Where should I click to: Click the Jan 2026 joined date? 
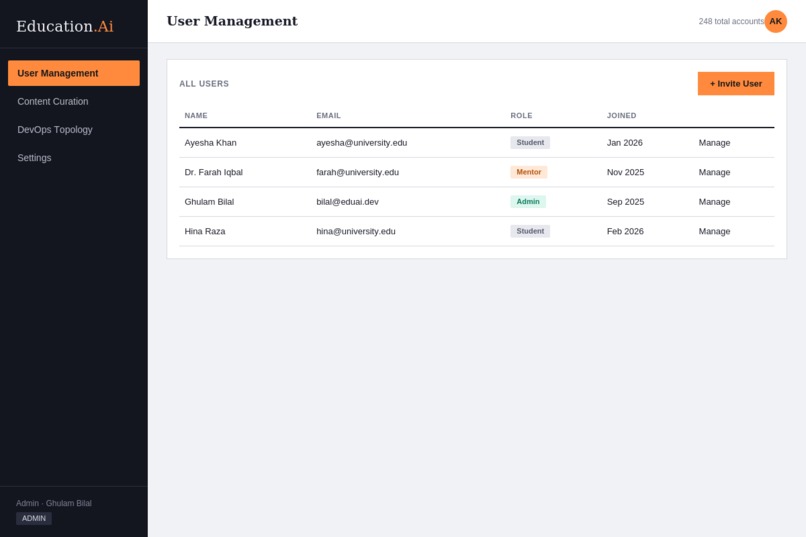pos(625,143)
